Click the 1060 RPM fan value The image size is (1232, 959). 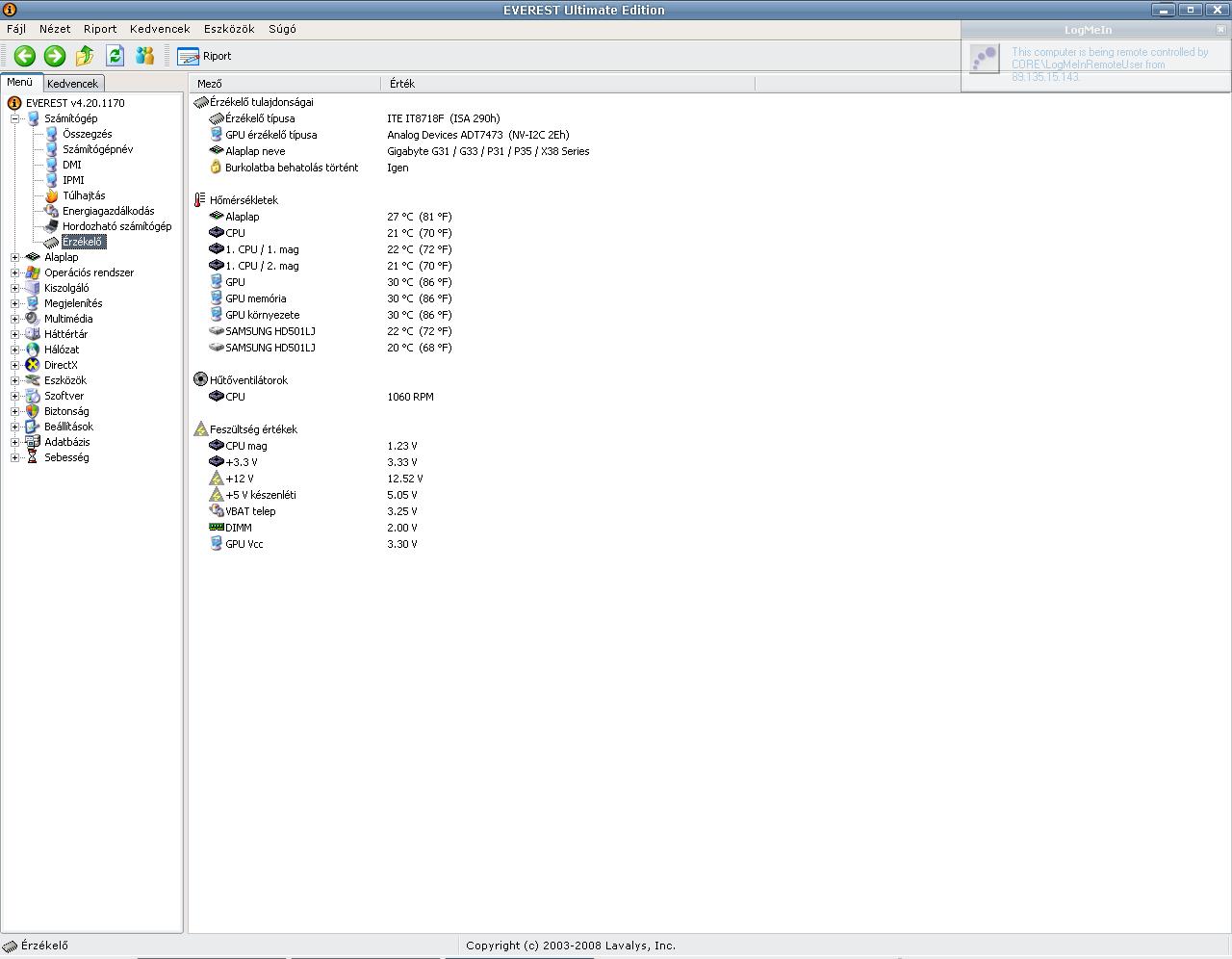pyautogui.click(x=410, y=397)
